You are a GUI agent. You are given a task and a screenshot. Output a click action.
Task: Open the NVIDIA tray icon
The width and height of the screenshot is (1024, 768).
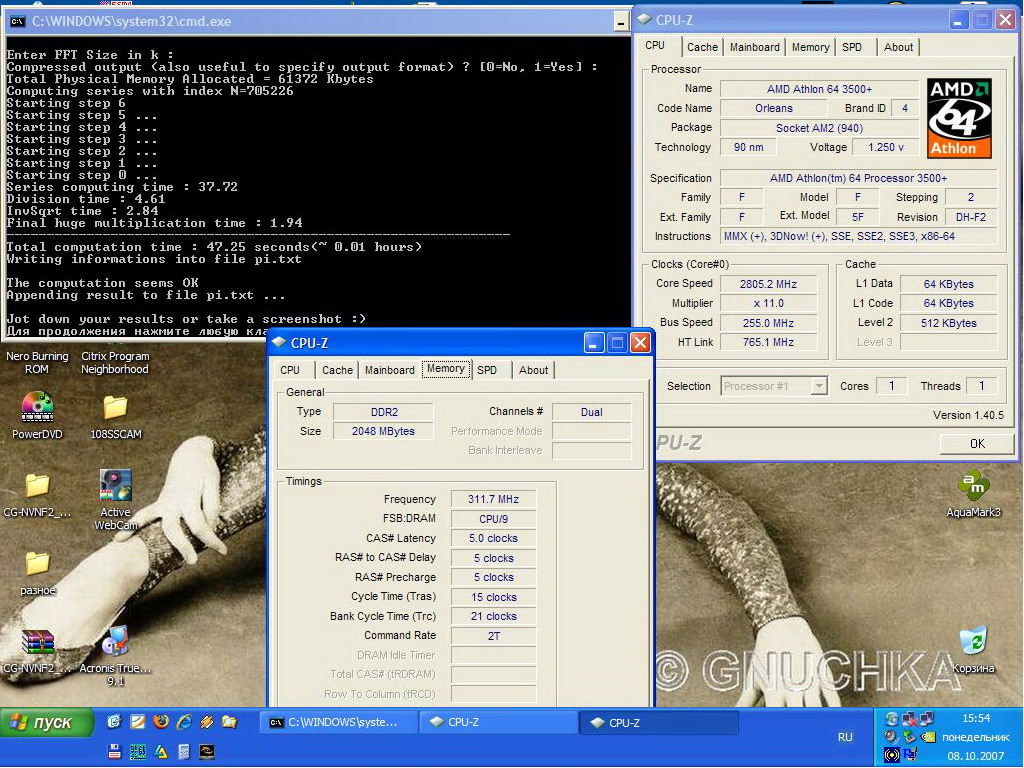928,737
